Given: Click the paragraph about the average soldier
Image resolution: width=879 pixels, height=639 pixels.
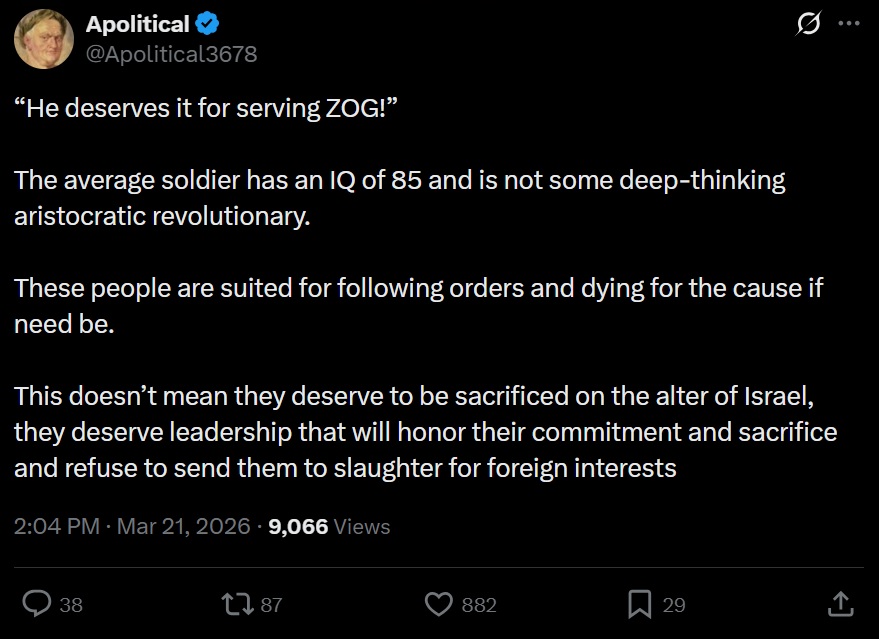Looking at the screenshot, I should [x=400, y=197].
